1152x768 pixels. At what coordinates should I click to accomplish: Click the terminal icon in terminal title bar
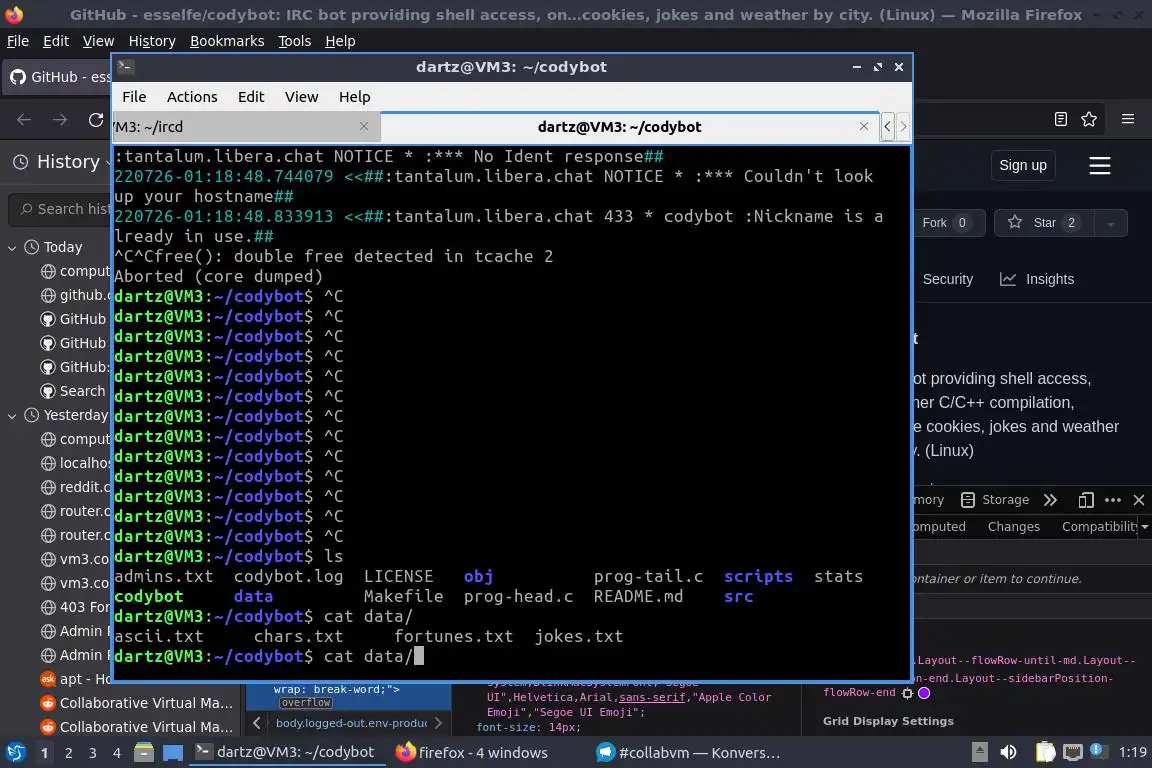pyautogui.click(x=125, y=66)
